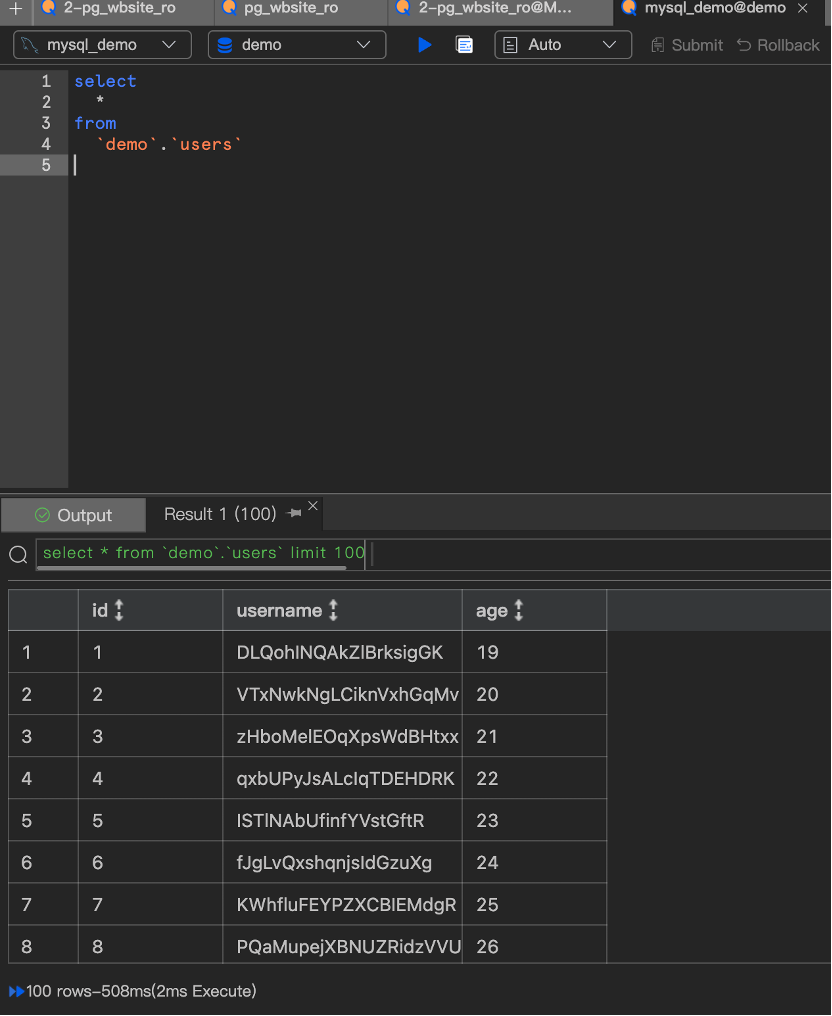Click the horizontal scrollbar under the SQL text

(191, 568)
